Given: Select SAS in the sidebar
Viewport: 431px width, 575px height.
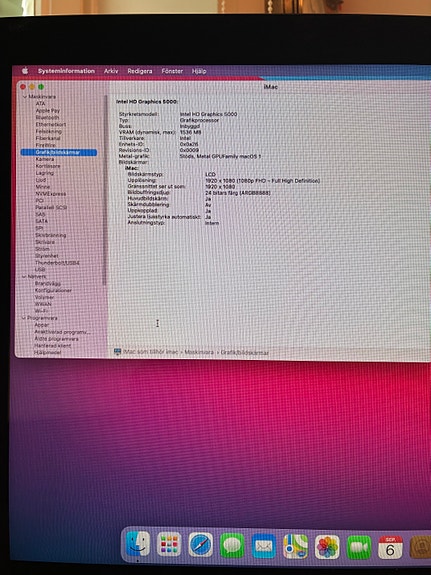Looking at the screenshot, I should coord(40,214).
